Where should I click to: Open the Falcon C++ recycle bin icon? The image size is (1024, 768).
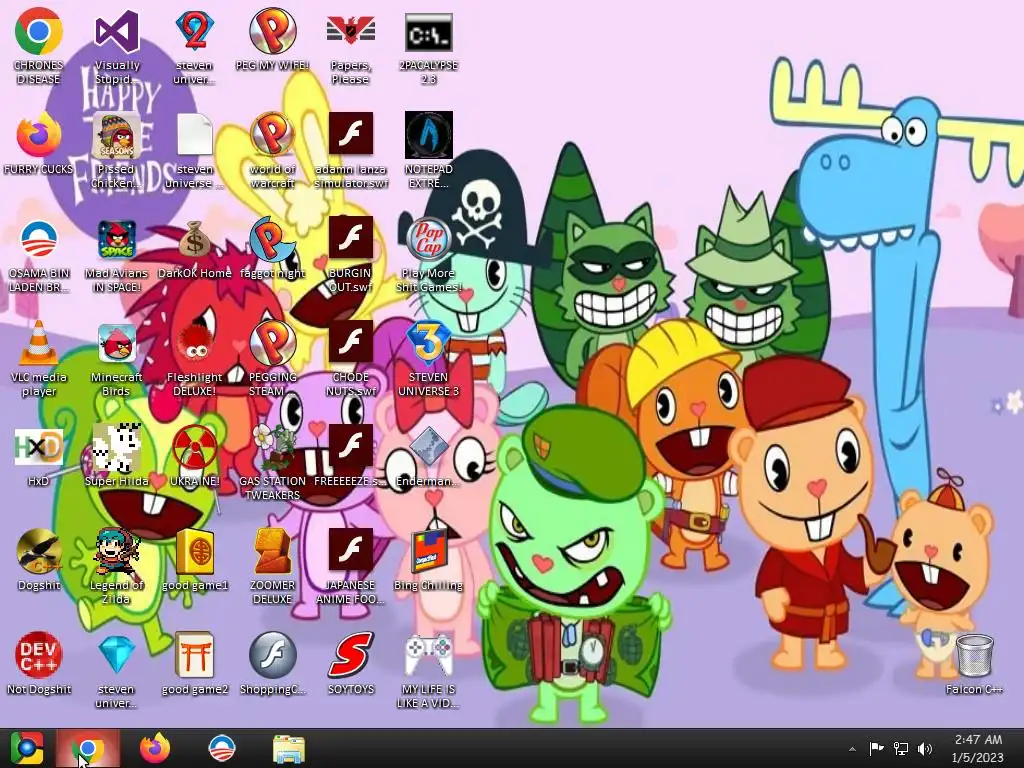coord(974,655)
